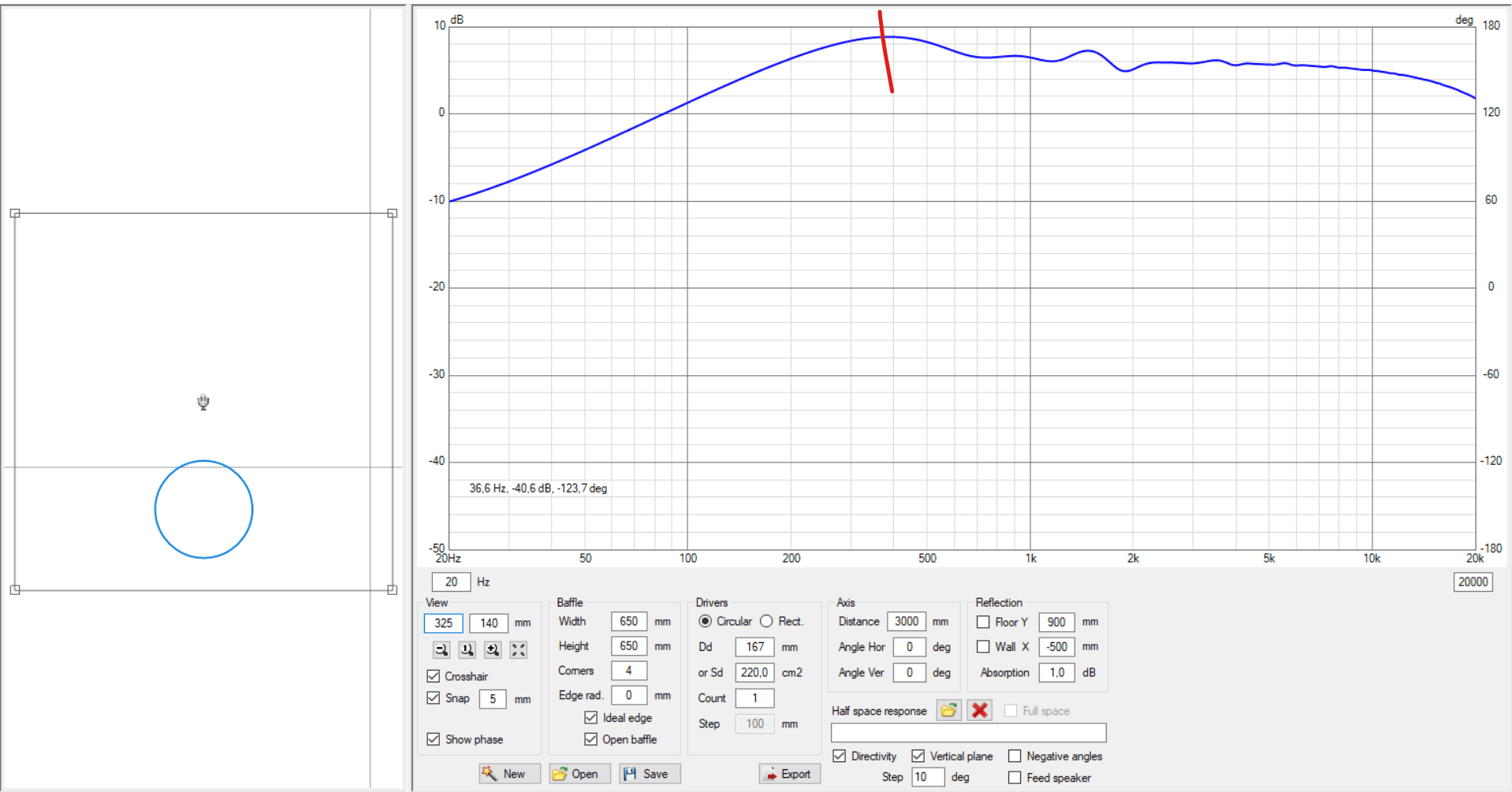Enable Feed speaker checkbox

tap(1015, 778)
